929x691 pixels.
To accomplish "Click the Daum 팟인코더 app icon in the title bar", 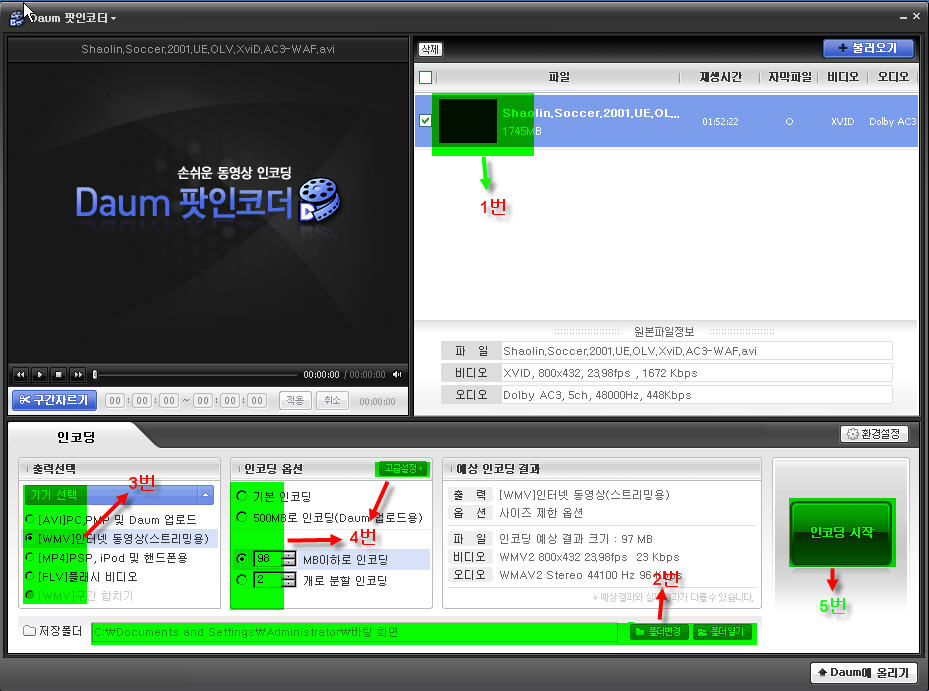I will [17, 18].
